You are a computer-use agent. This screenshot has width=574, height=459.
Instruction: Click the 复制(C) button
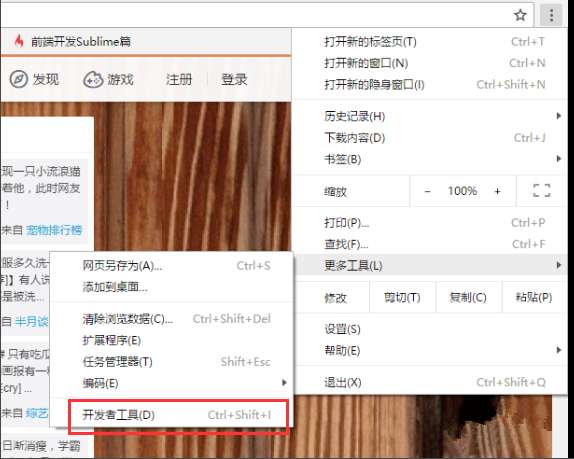click(468, 297)
